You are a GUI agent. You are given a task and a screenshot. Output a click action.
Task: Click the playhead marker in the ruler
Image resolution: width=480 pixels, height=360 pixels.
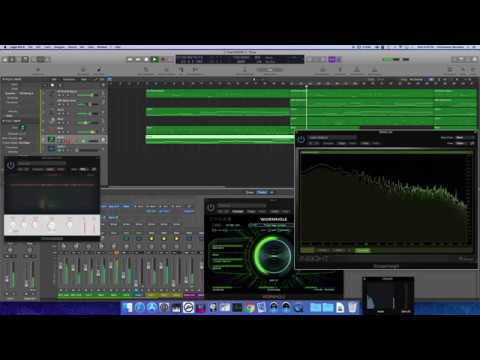click(x=306, y=86)
